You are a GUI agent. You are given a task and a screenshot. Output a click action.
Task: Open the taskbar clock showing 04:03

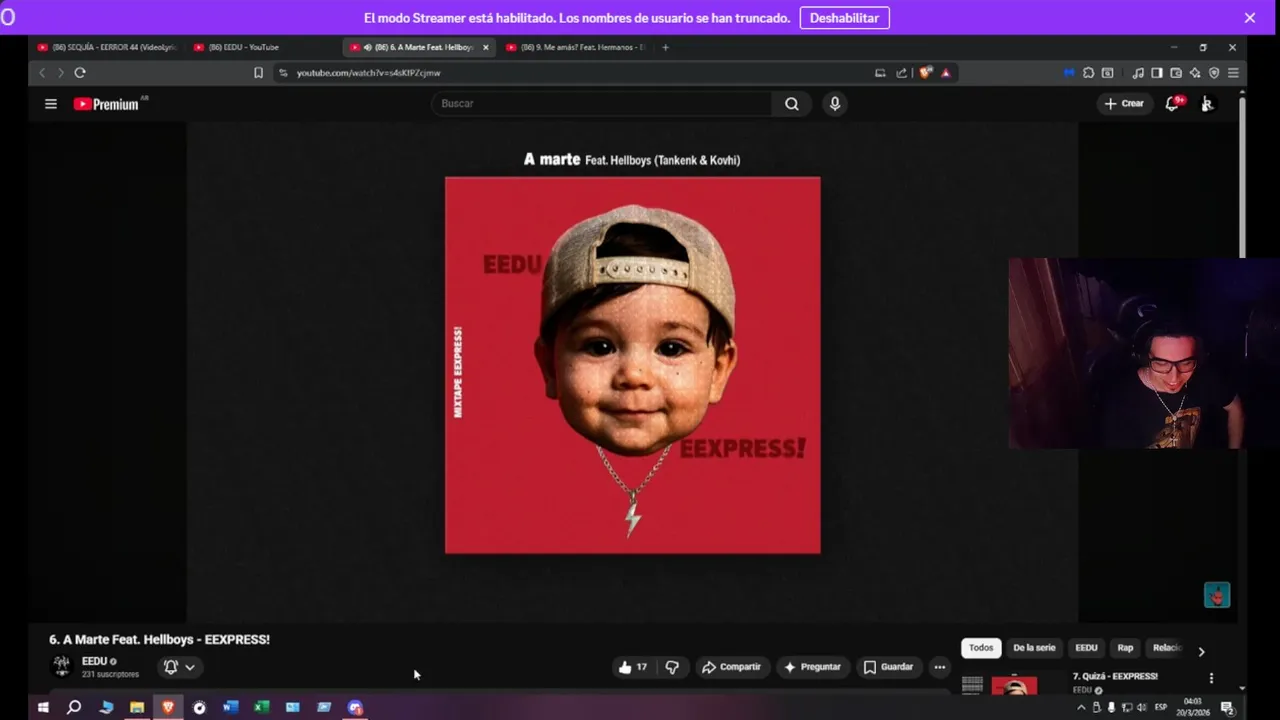1192,707
